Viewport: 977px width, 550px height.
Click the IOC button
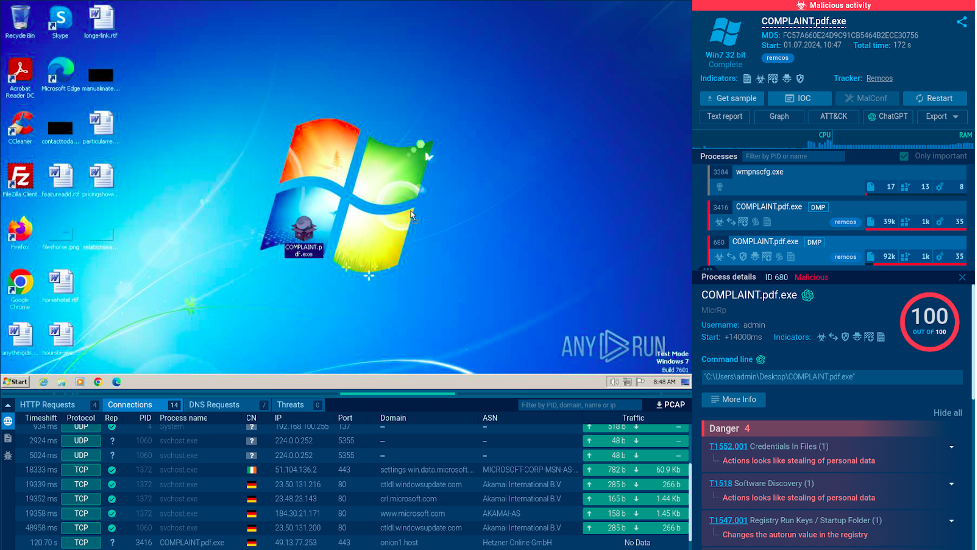(x=799, y=98)
